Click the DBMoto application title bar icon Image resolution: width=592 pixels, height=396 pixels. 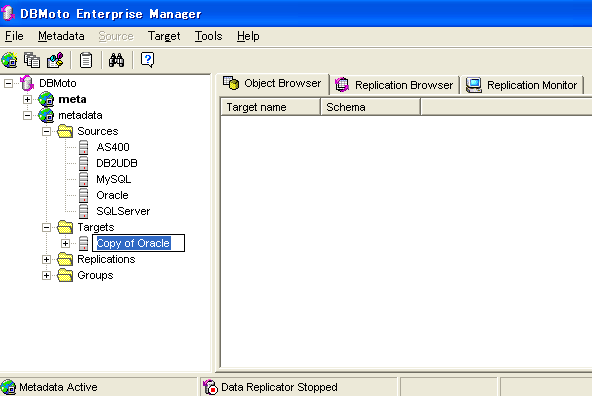click(x=8, y=14)
